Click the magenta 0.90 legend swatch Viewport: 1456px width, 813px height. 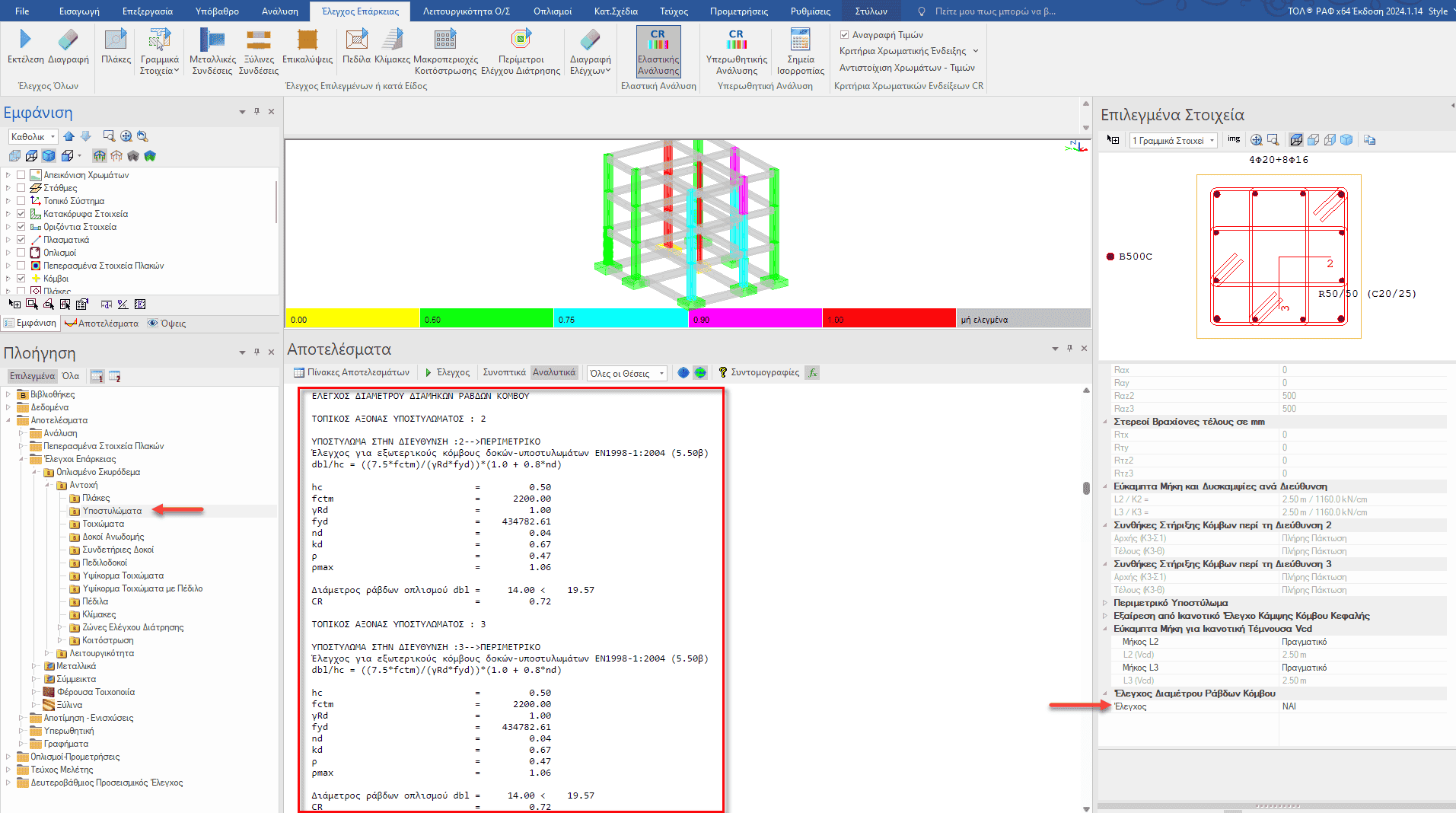click(754, 319)
